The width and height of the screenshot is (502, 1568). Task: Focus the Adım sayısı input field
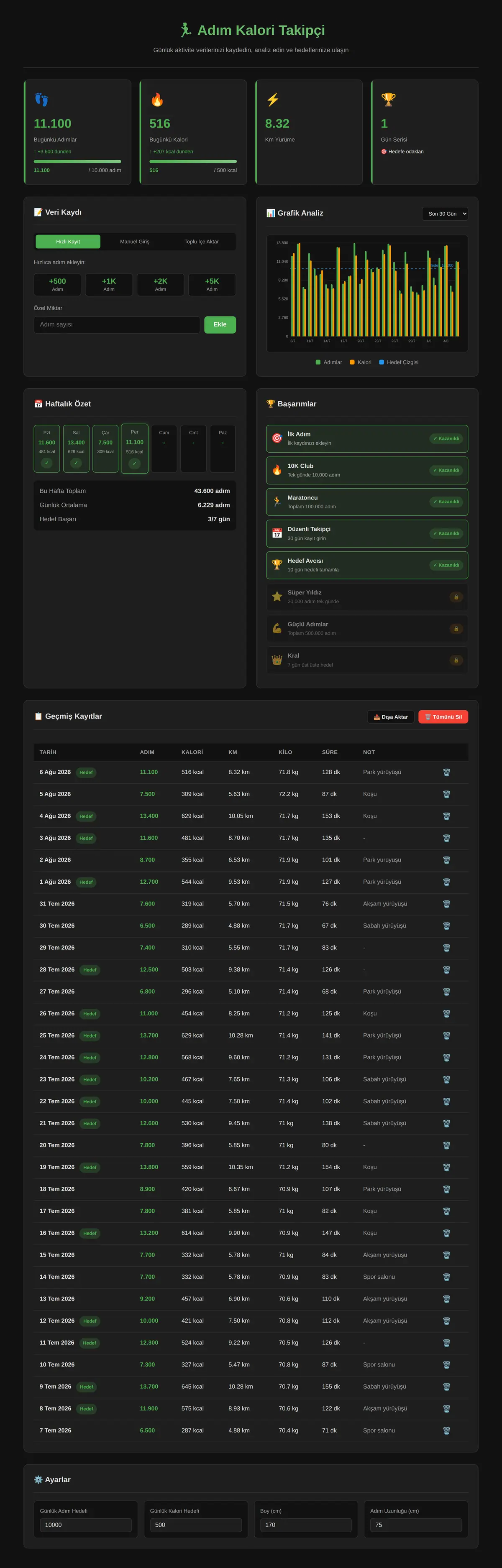[x=117, y=324]
